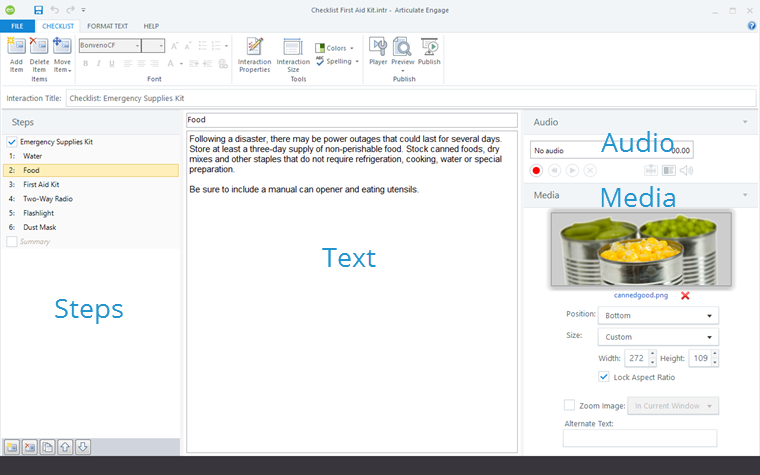Enable the Zoom Image checkbox
Screen dimensions: 760x475
coord(569,405)
